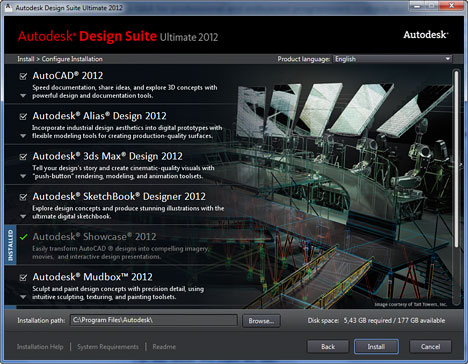
Task: Expand Alias Design 2012 configuration arrow
Action: [23, 136]
